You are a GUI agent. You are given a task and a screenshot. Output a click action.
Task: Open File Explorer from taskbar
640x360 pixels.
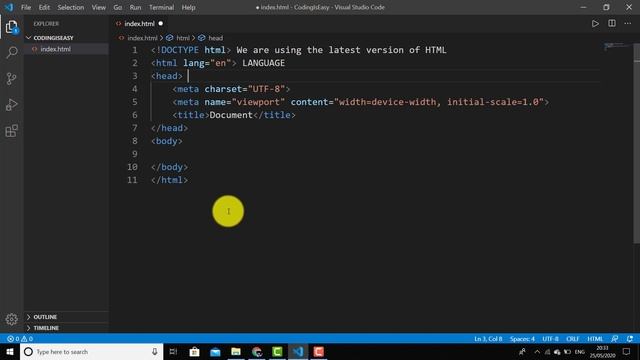[x=236, y=351]
